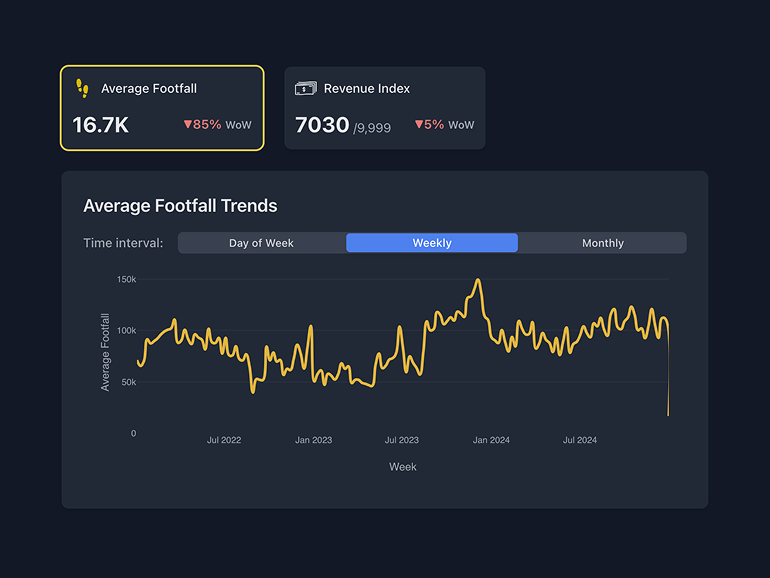The image size is (770, 578).
Task: Click the Average Footfall Trends heading
Action: [180, 206]
